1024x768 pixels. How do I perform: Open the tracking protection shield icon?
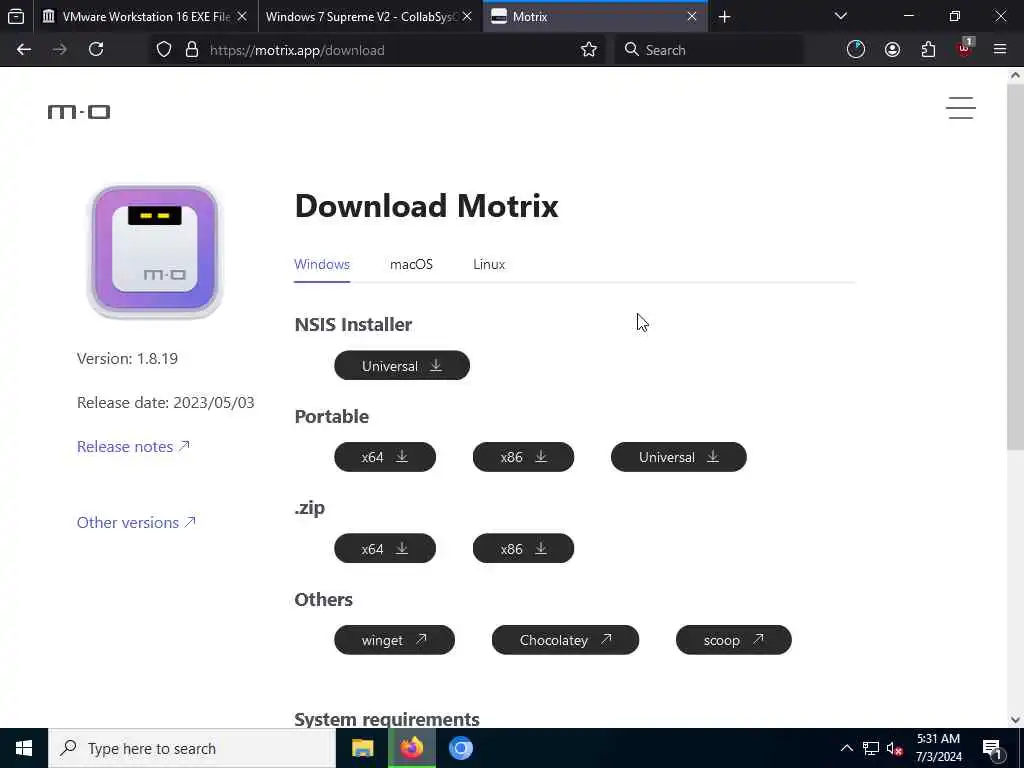164,50
